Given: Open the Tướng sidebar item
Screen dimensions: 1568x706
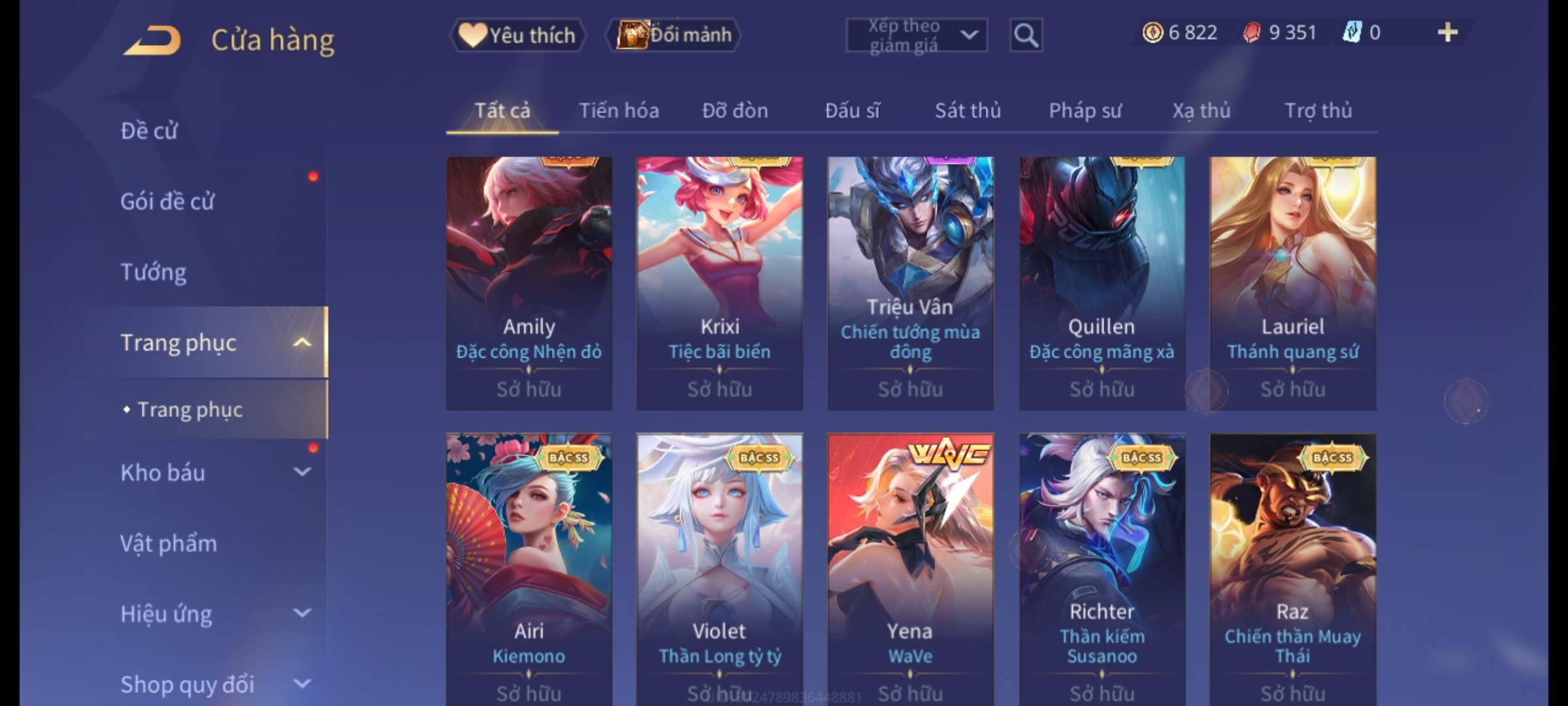Looking at the screenshot, I should pyautogui.click(x=154, y=272).
